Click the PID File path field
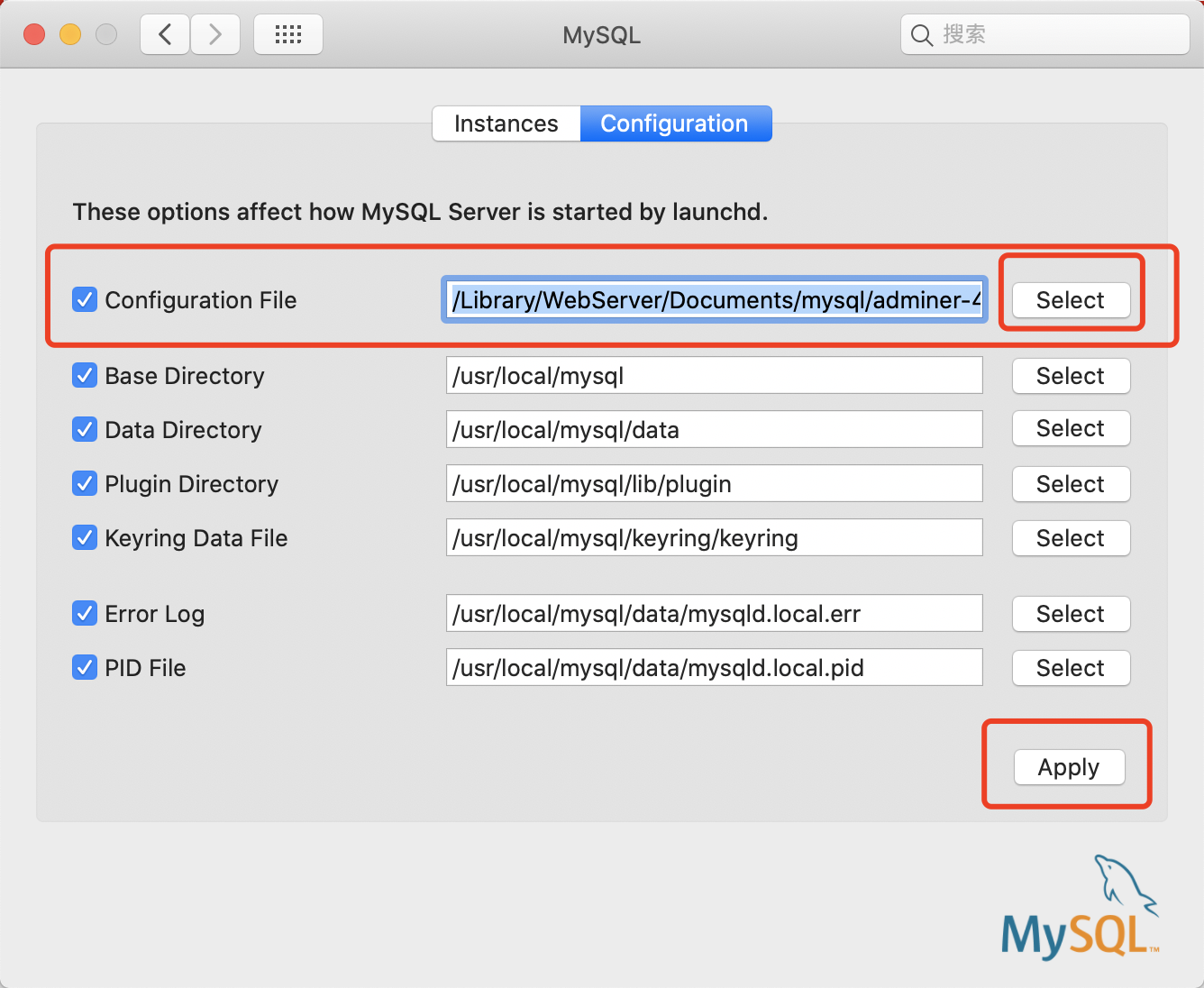 coord(715,667)
